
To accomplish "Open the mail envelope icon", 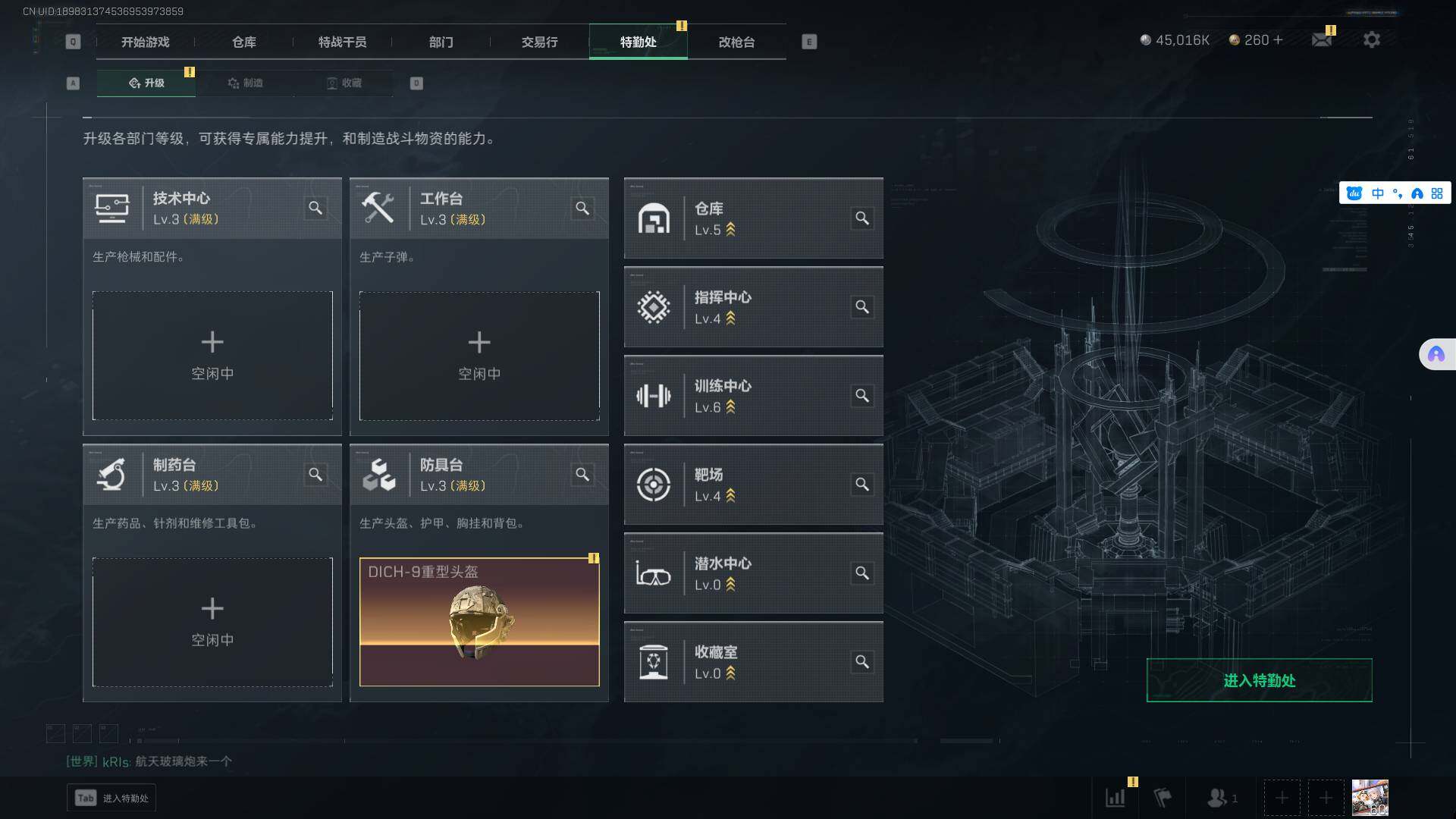I will [1322, 39].
